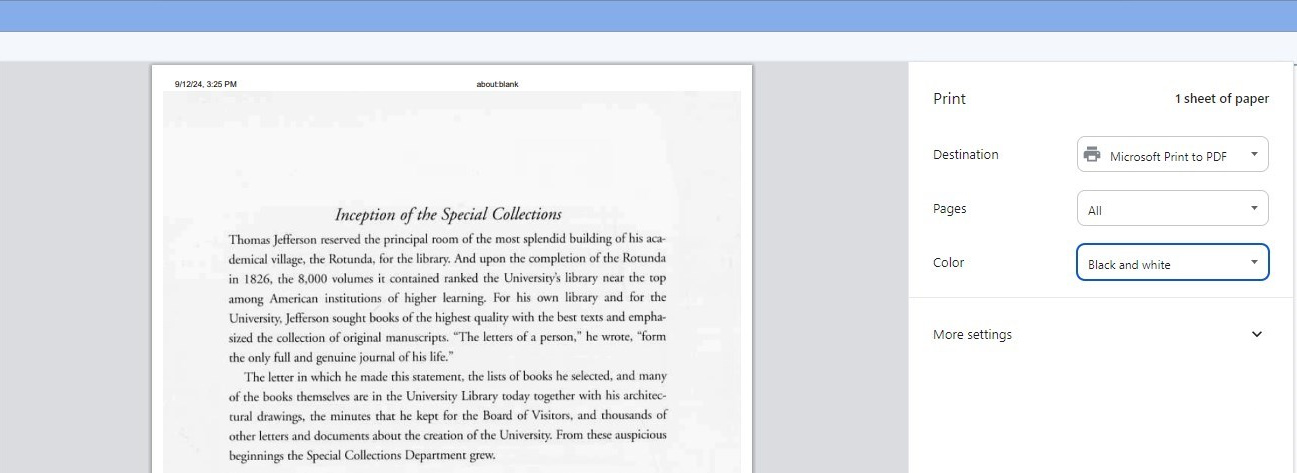Click the blue window title bar
1297x473 pixels.
[648, 15]
